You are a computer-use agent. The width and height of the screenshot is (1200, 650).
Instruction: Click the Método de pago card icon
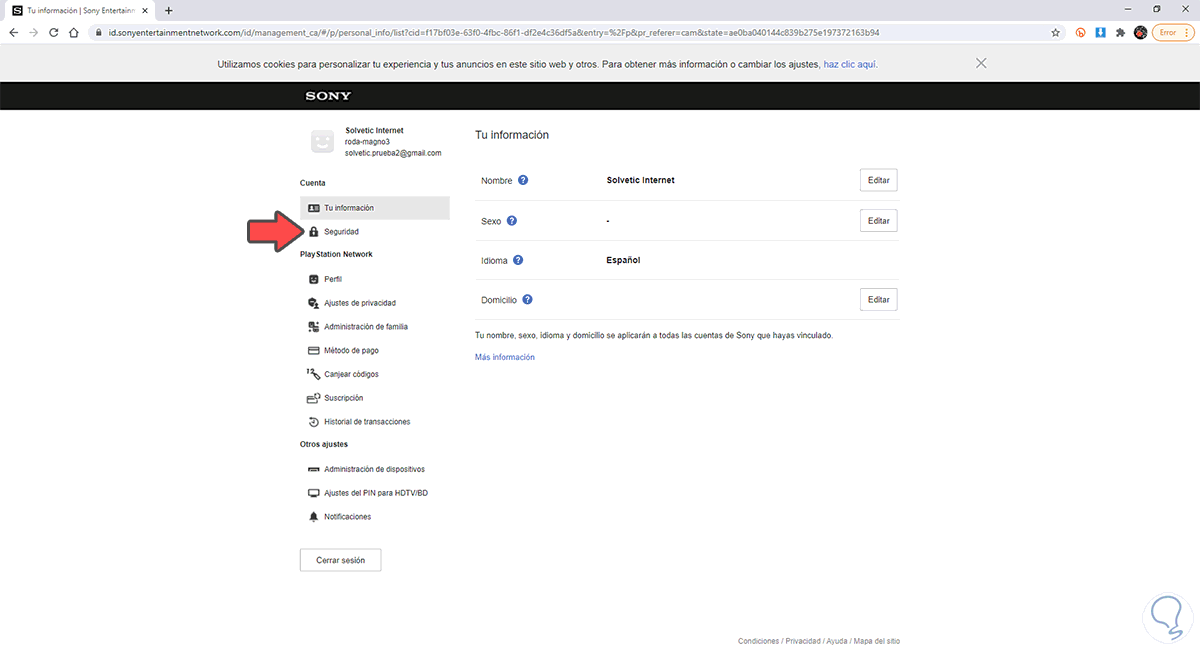(x=314, y=351)
